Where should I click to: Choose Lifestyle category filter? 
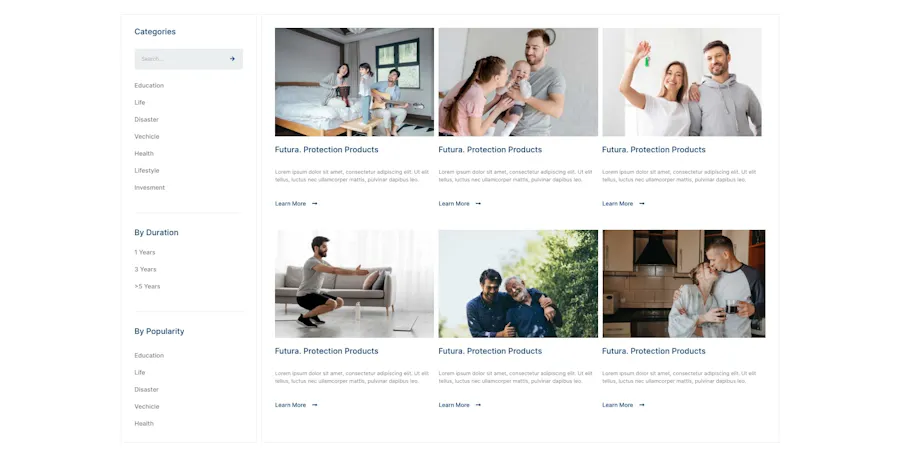pyautogui.click(x=147, y=171)
